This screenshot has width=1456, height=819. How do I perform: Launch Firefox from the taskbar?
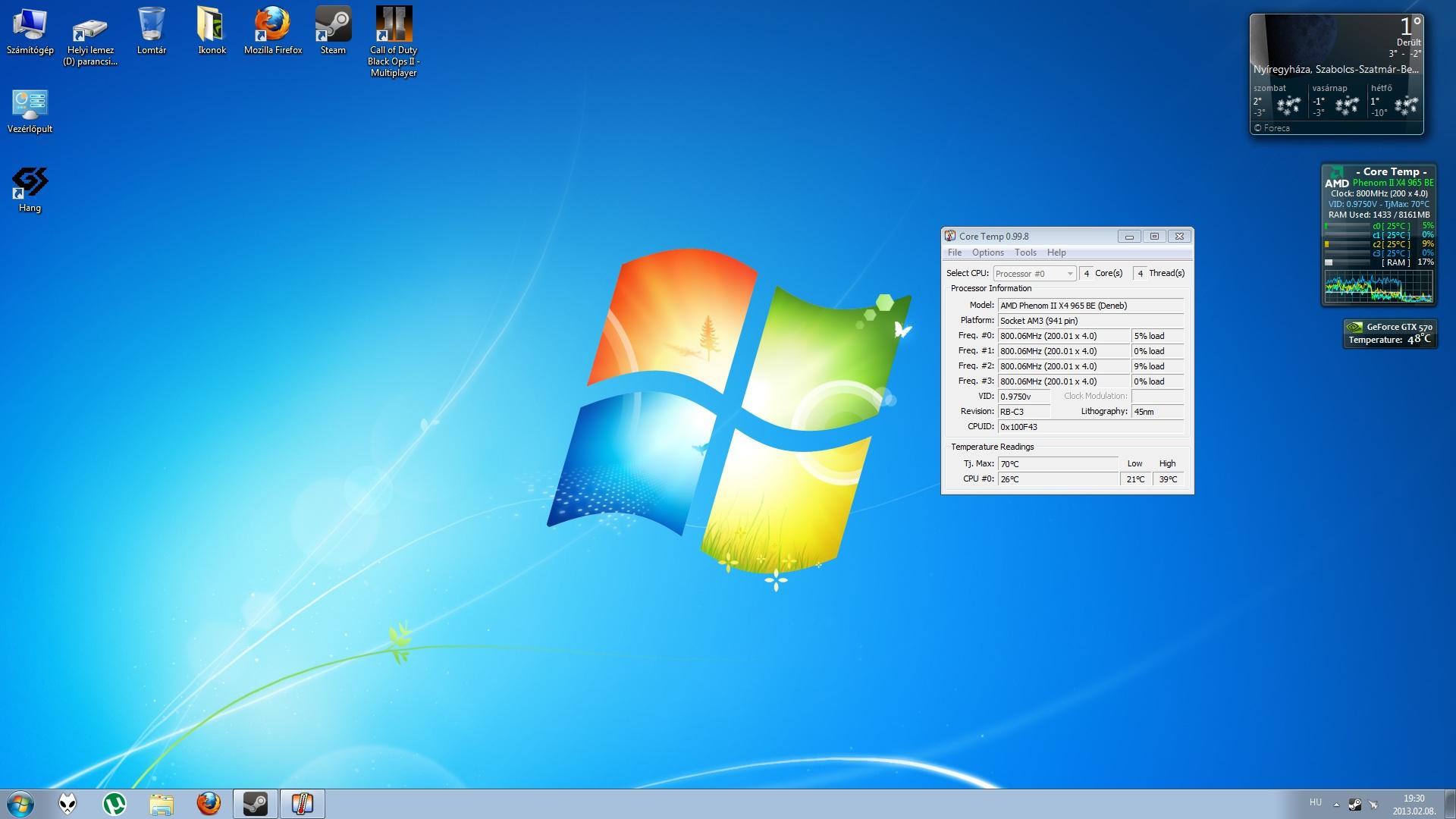[x=209, y=804]
